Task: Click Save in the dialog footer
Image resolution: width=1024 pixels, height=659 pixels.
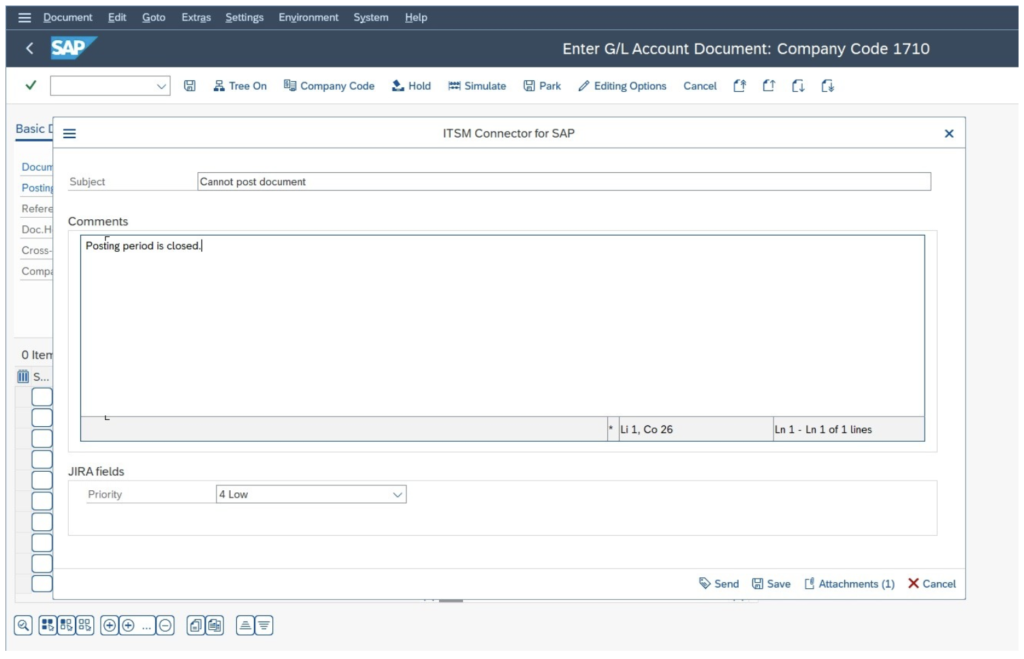Action: click(771, 583)
